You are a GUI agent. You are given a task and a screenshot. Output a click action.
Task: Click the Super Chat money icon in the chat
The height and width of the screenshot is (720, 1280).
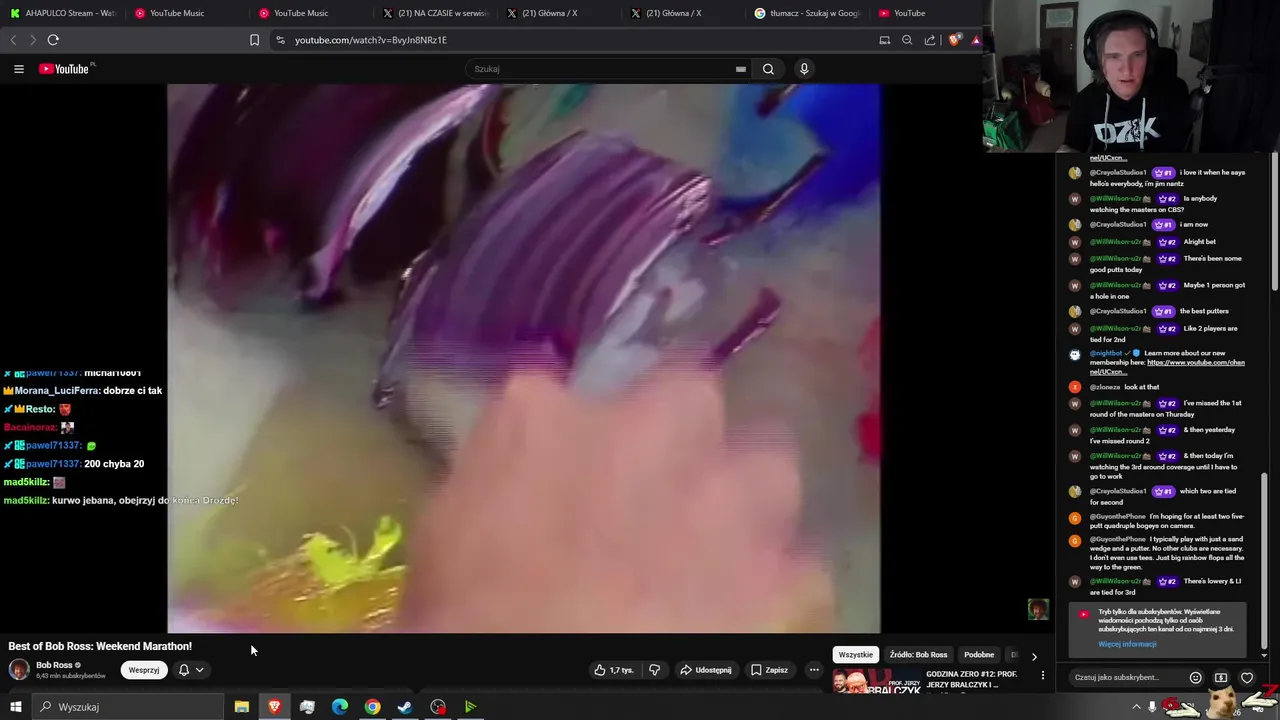1221,677
